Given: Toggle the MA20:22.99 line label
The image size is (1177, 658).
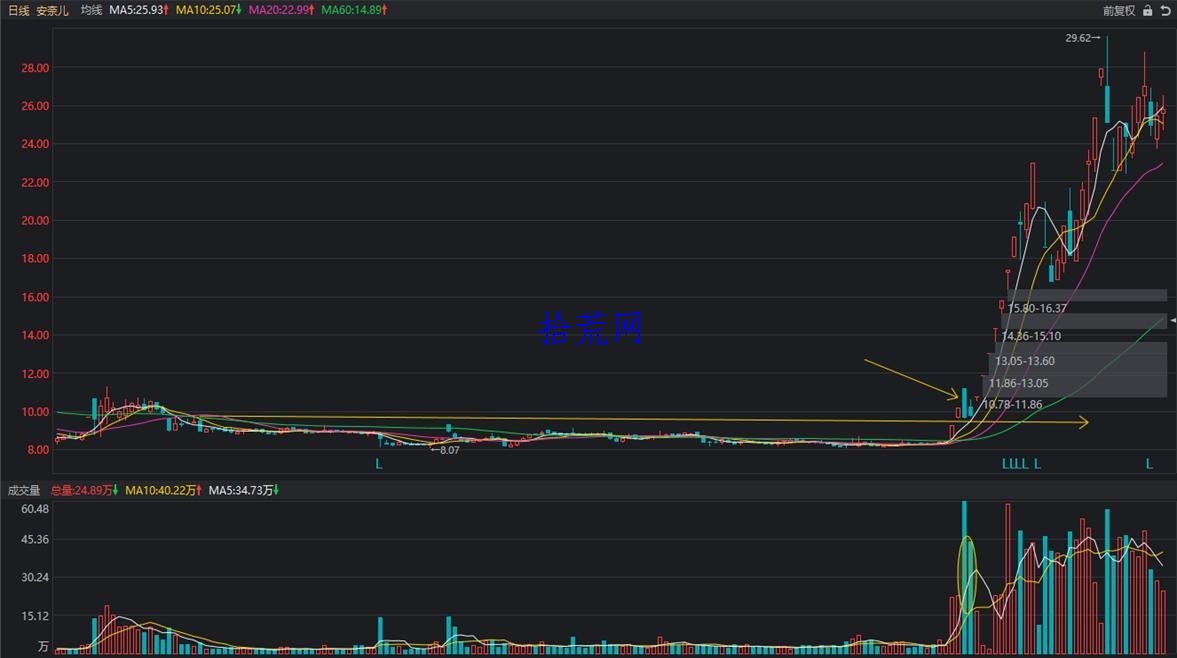Looking at the screenshot, I should [x=281, y=10].
